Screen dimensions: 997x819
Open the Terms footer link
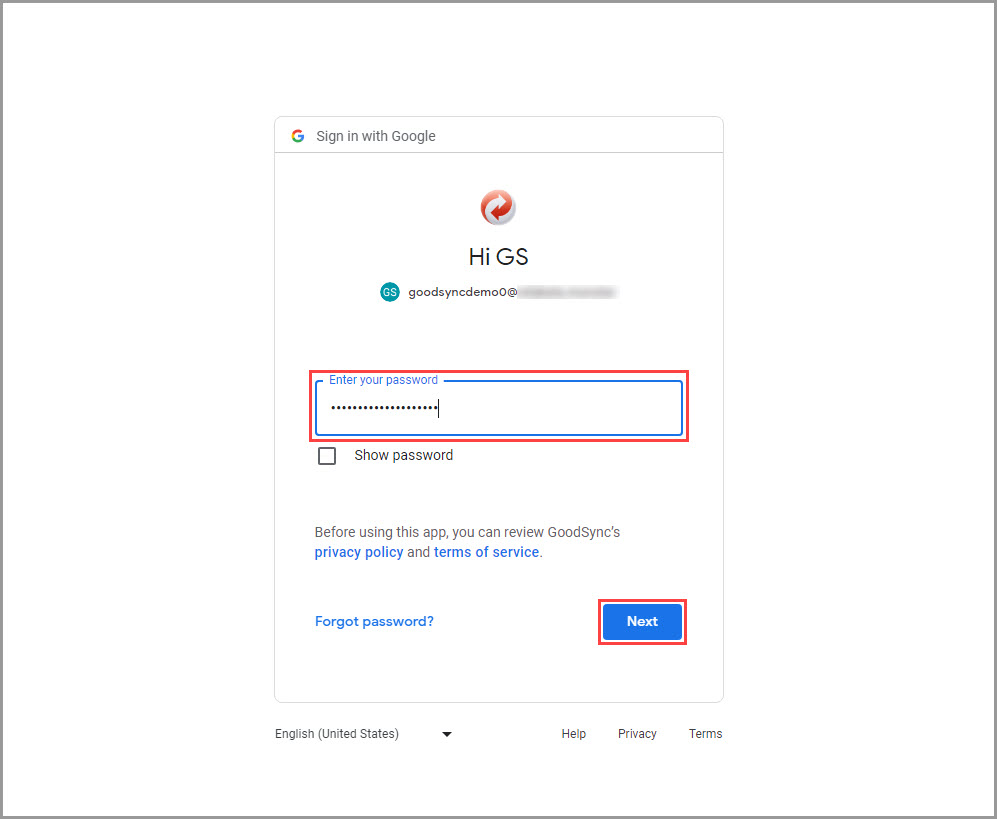[705, 733]
